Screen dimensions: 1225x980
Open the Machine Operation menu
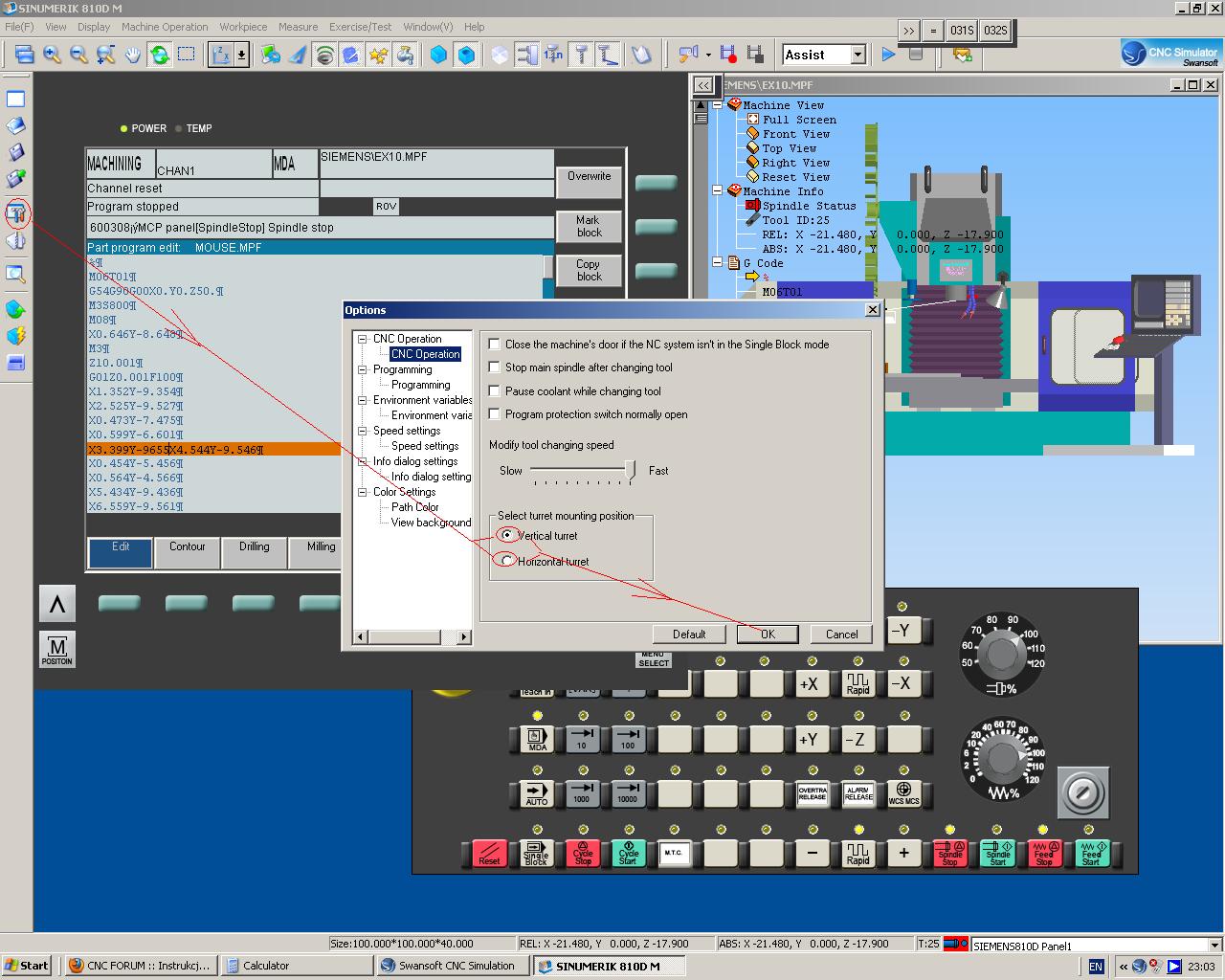pyautogui.click(x=165, y=27)
